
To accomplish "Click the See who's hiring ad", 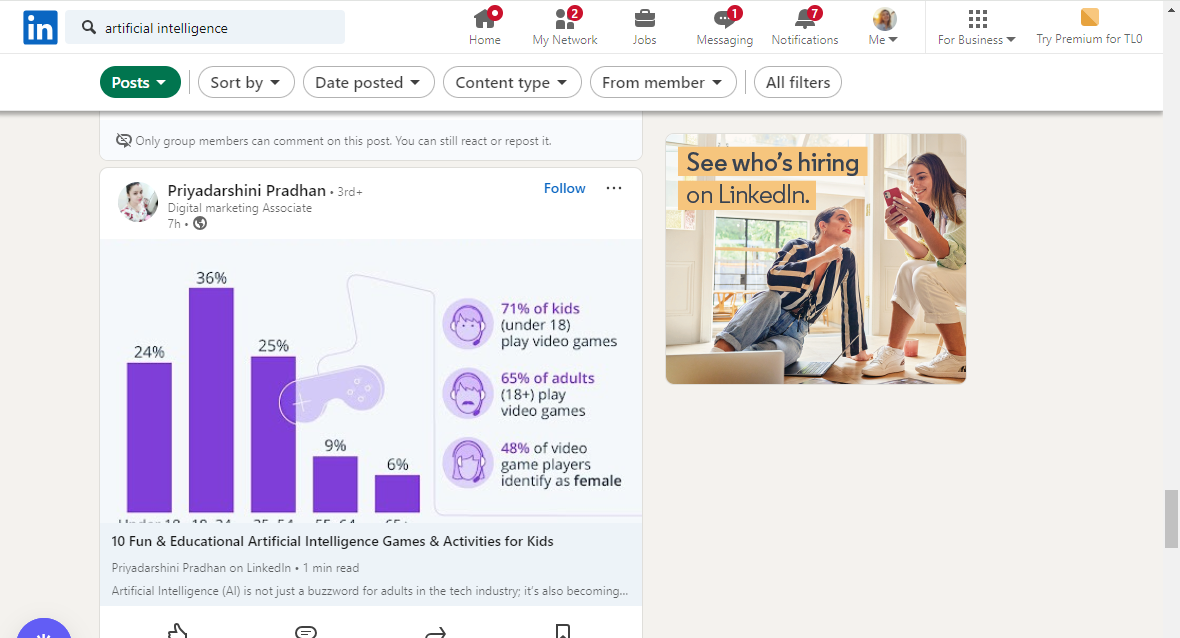I will [x=816, y=259].
